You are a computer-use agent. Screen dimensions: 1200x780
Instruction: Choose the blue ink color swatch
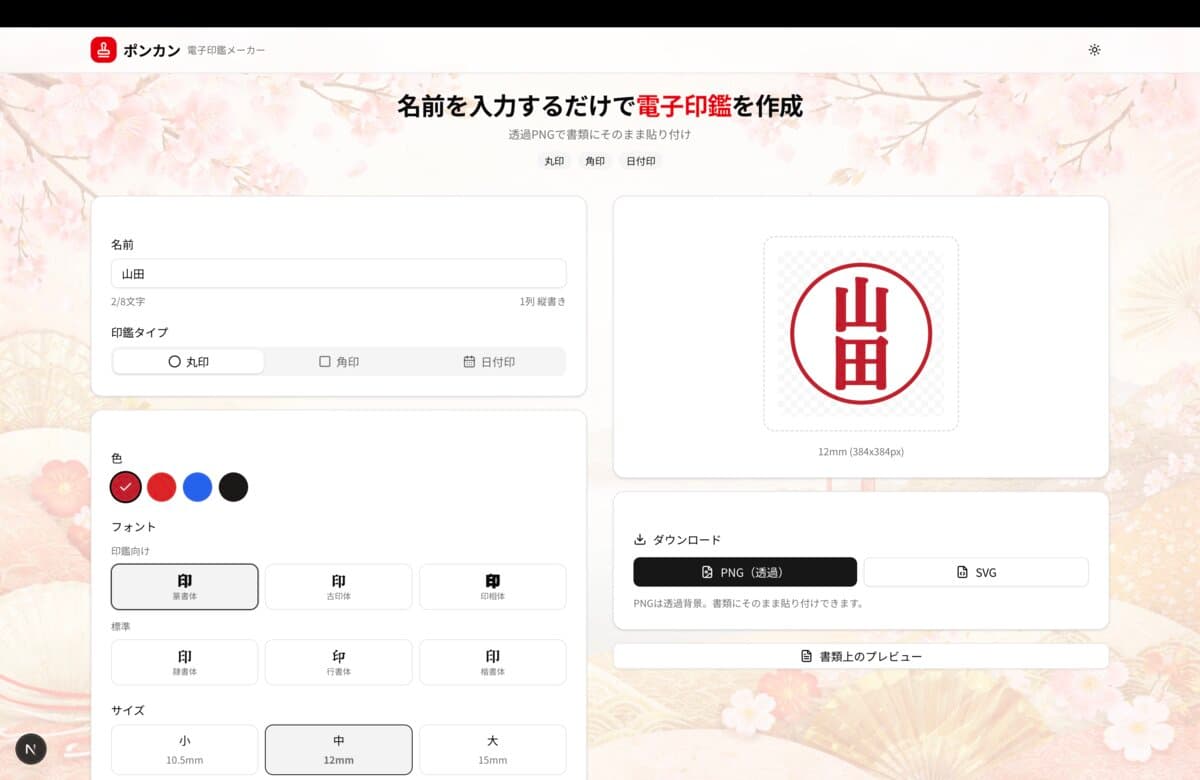[x=197, y=487]
